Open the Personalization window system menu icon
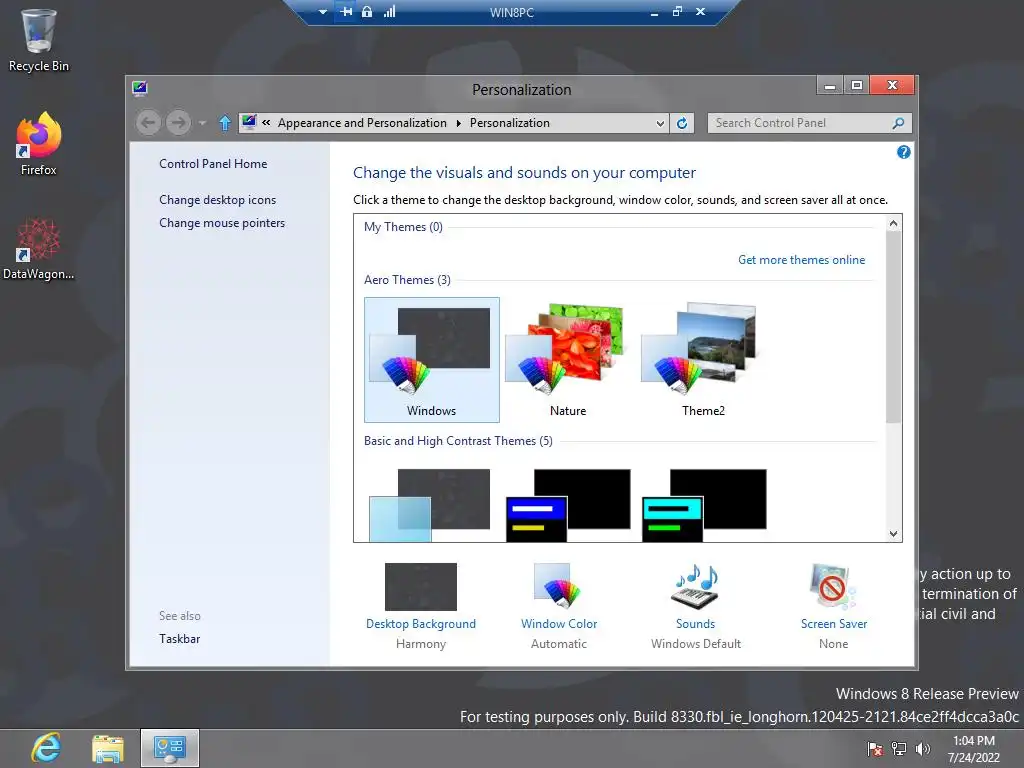 tap(140, 88)
